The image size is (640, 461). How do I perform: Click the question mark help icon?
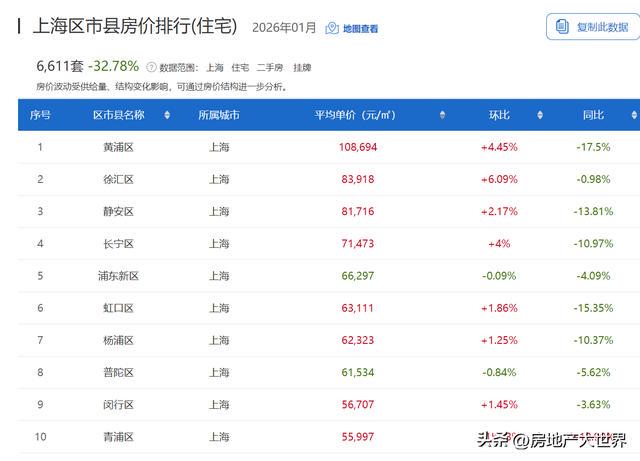tap(151, 68)
